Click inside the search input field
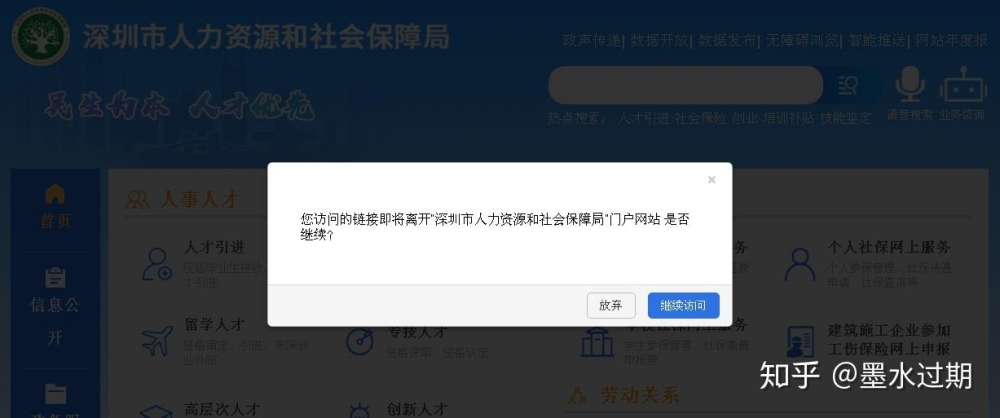 tap(686, 85)
